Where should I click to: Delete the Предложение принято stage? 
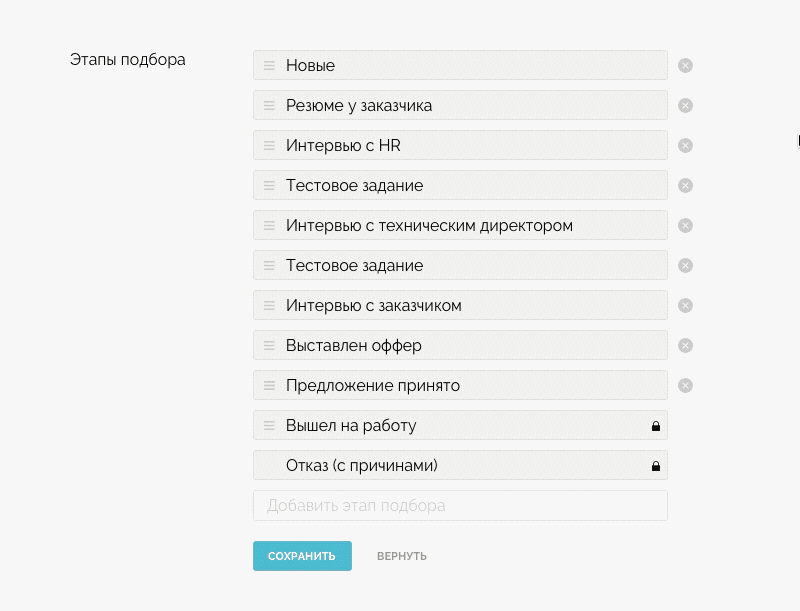pyautogui.click(x=685, y=385)
